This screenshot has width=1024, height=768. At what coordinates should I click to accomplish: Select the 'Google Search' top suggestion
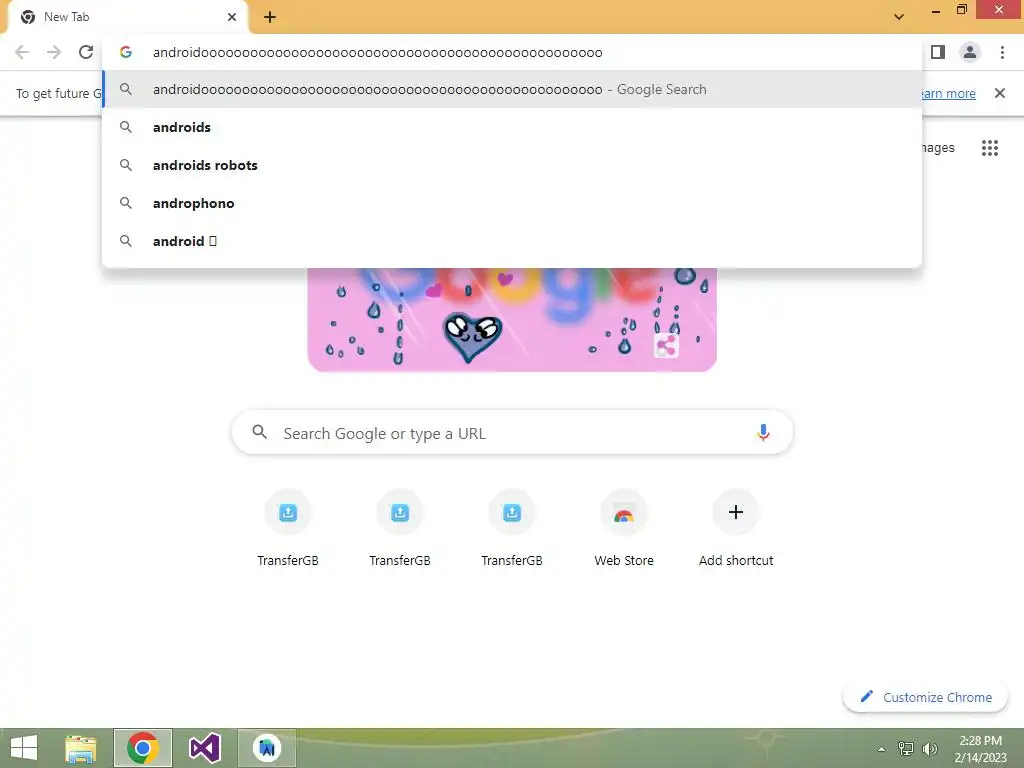(x=512, y=89)
